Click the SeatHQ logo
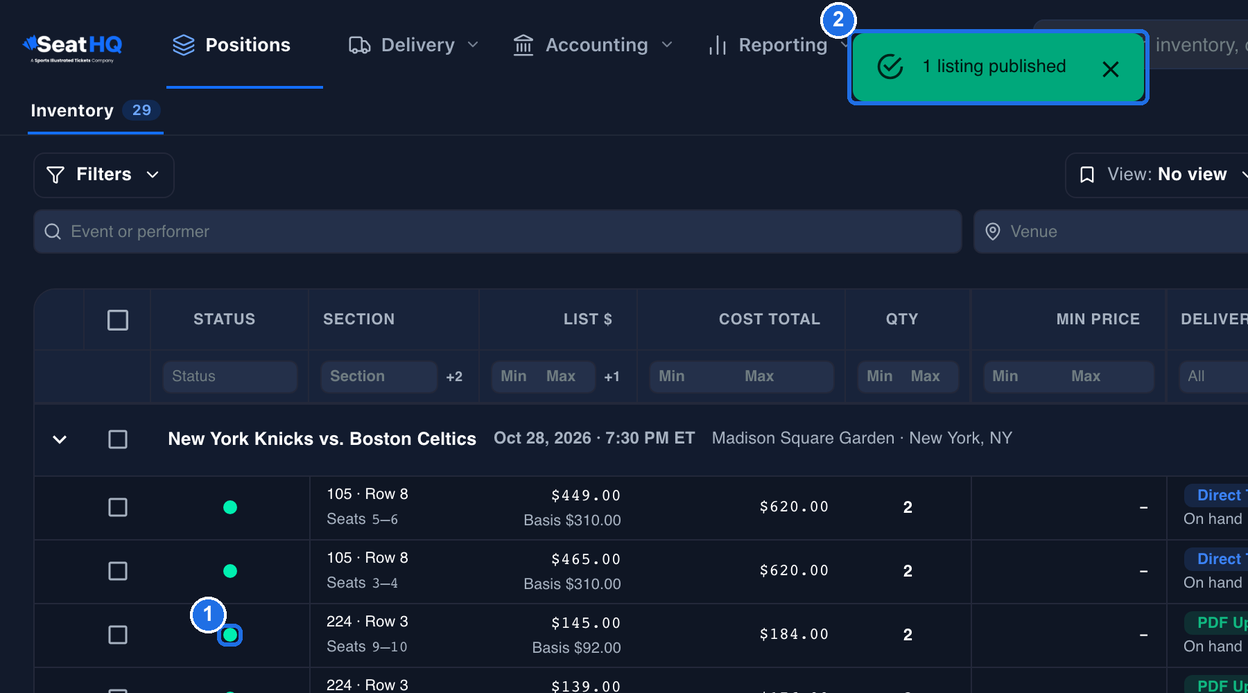1248x693 pixels. pos(72,46)
